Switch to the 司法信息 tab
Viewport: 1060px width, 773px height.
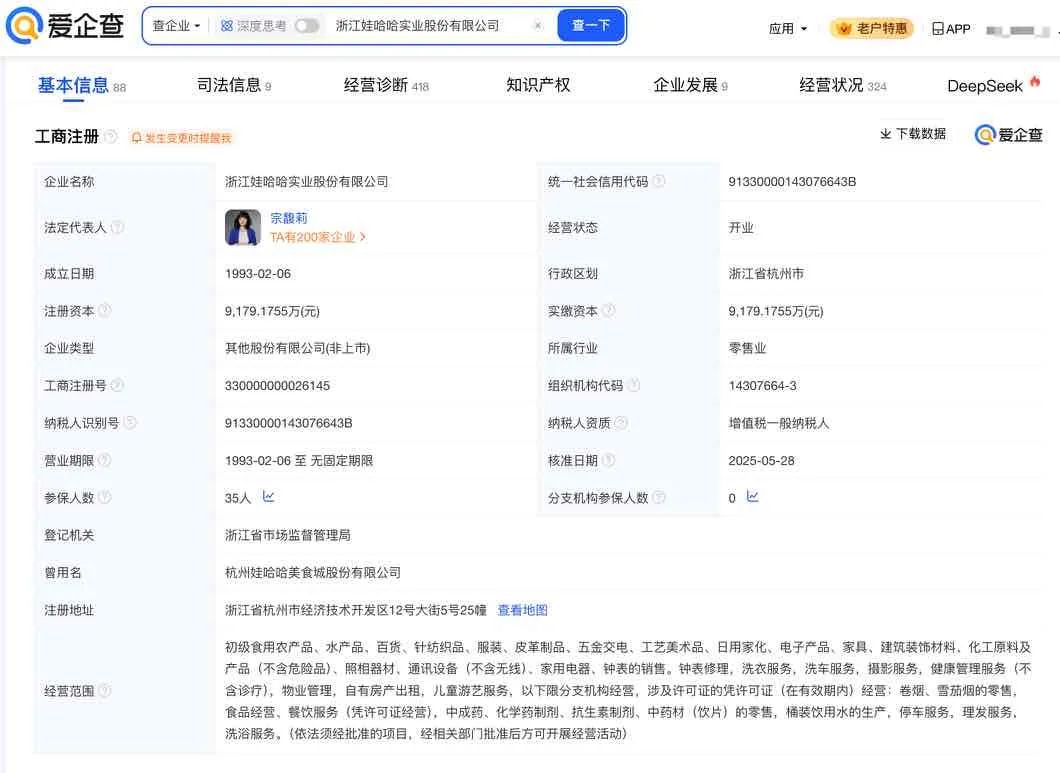click(x=234, y=84)
